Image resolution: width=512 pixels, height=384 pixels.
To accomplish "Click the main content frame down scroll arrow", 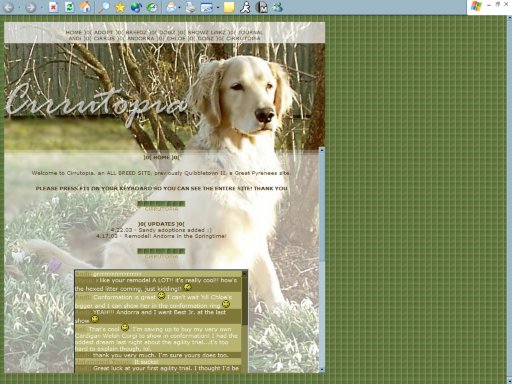I will (322, 369).
